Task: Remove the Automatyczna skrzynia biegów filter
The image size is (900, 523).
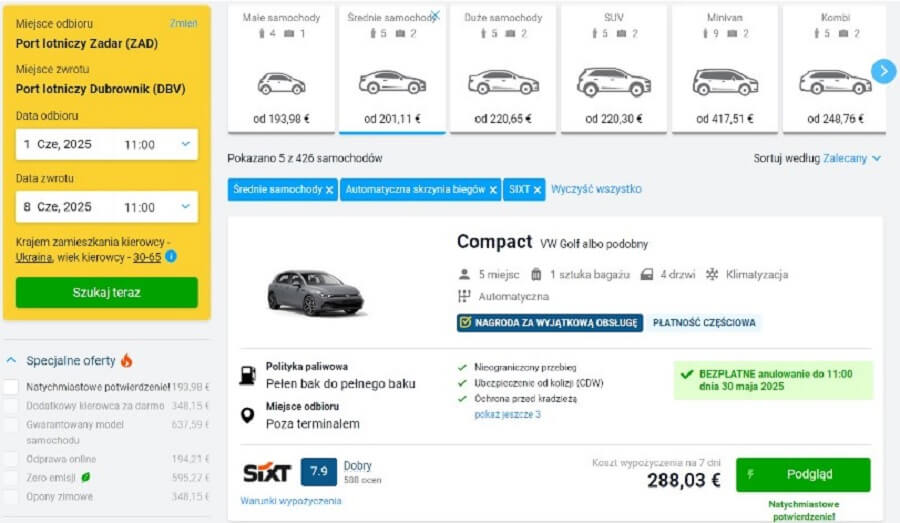Action: [493, 189]
